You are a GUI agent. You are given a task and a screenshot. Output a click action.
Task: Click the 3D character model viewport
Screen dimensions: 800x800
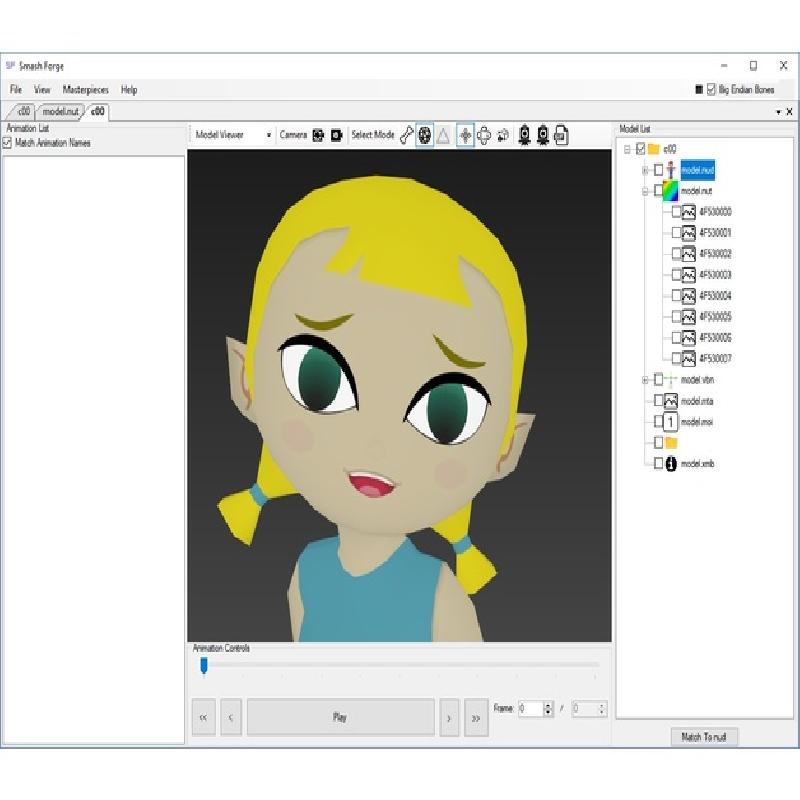(399, 395)
